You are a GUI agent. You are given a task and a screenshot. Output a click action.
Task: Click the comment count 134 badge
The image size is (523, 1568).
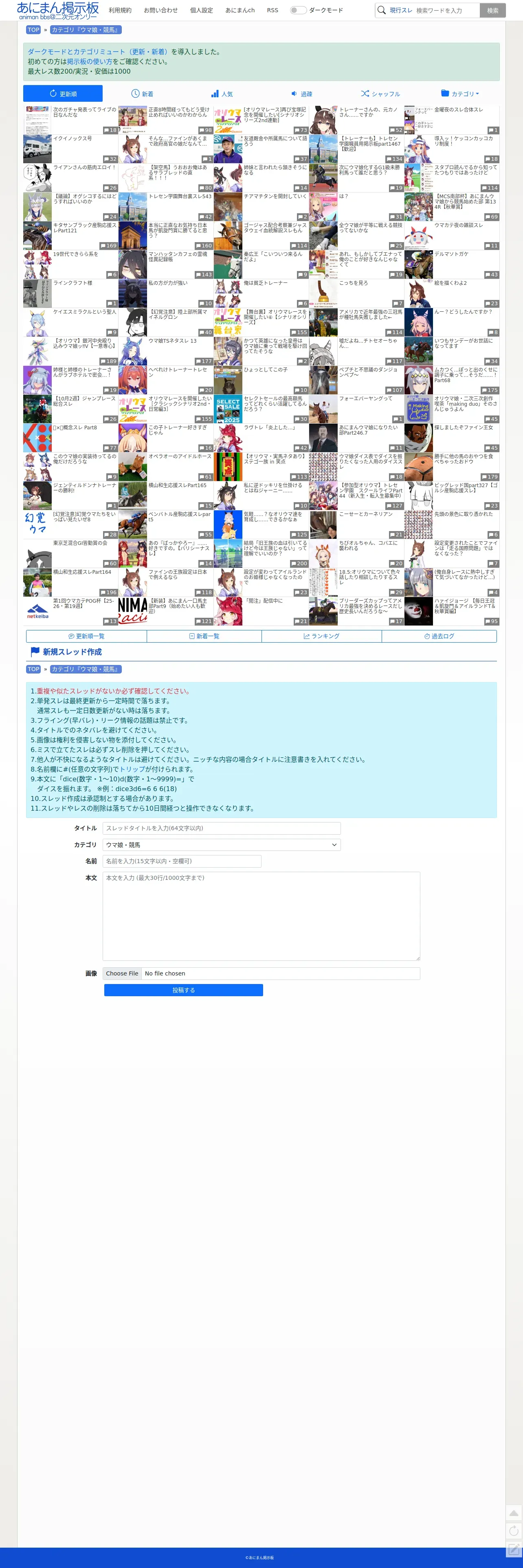pyautogui.click(x=394, y=160)
